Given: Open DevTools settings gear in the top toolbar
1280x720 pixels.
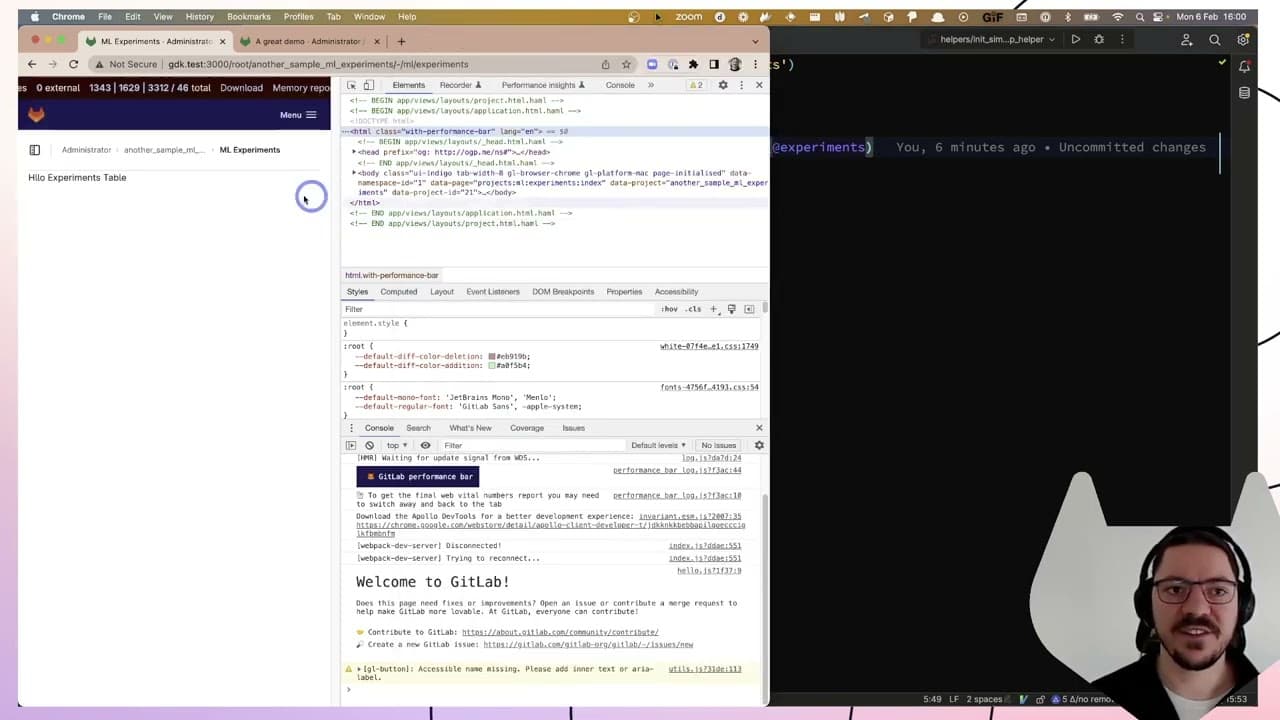Looking at the screenshot, I should [x=723, y=85].
